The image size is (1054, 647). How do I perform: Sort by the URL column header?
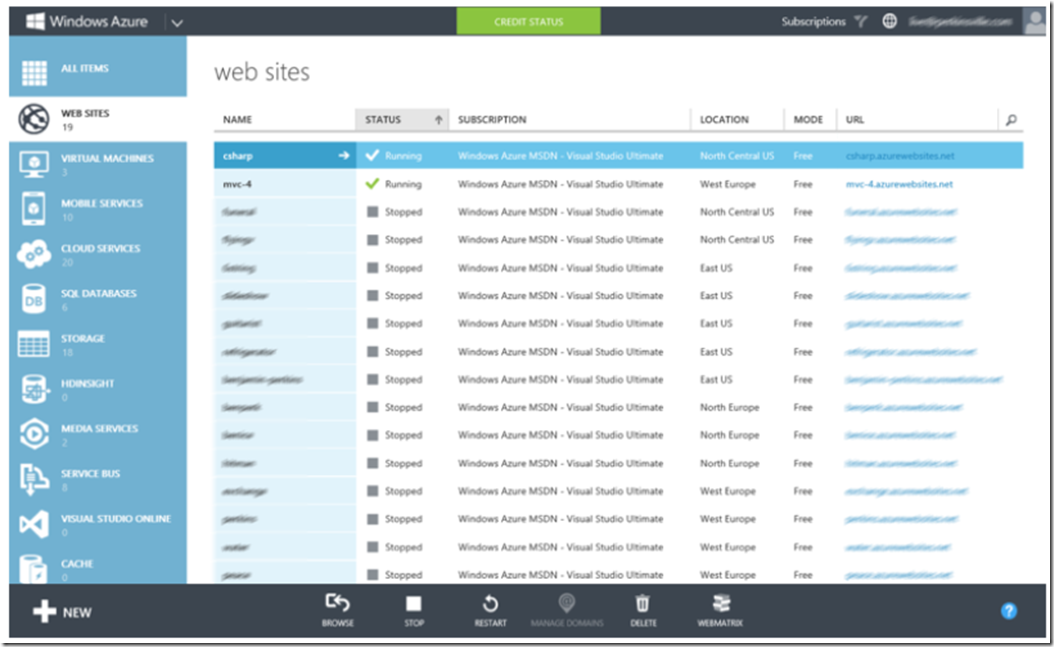click(x=855, y=120)
